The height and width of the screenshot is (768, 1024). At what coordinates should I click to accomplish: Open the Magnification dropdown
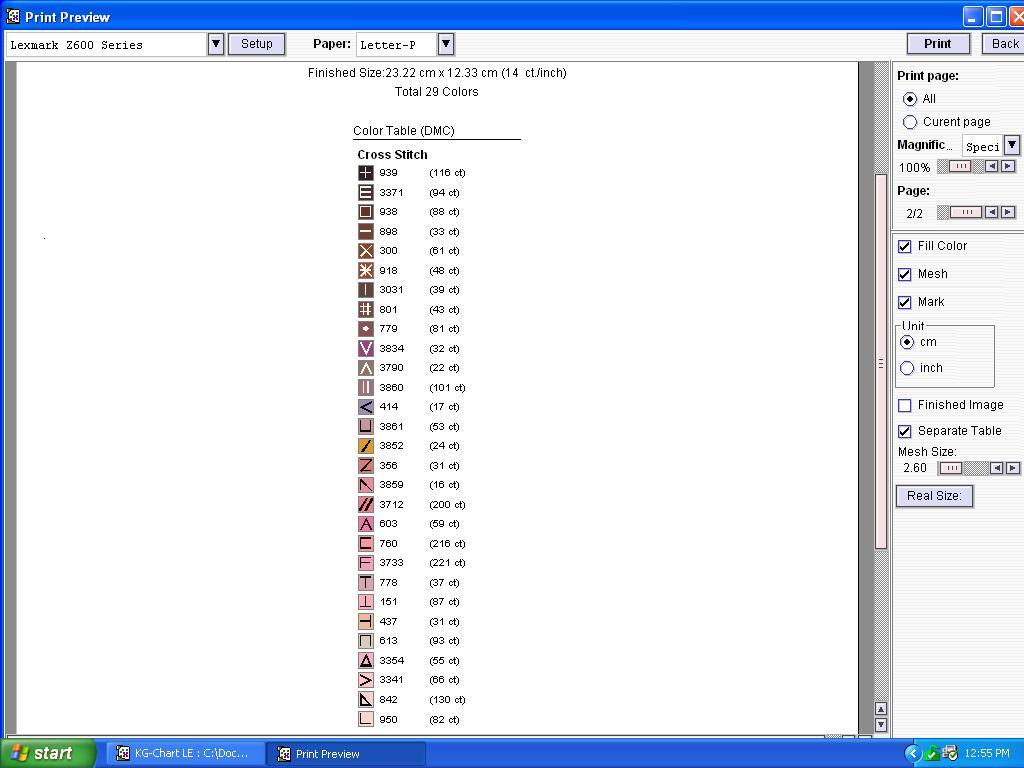pos(1011,145)
